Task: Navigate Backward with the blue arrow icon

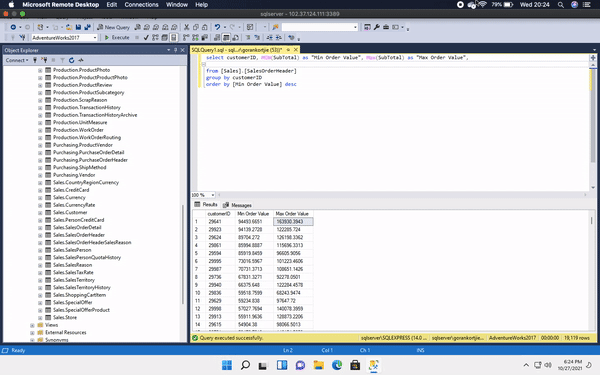Action: pyautogui.click(x=13, y=27)
